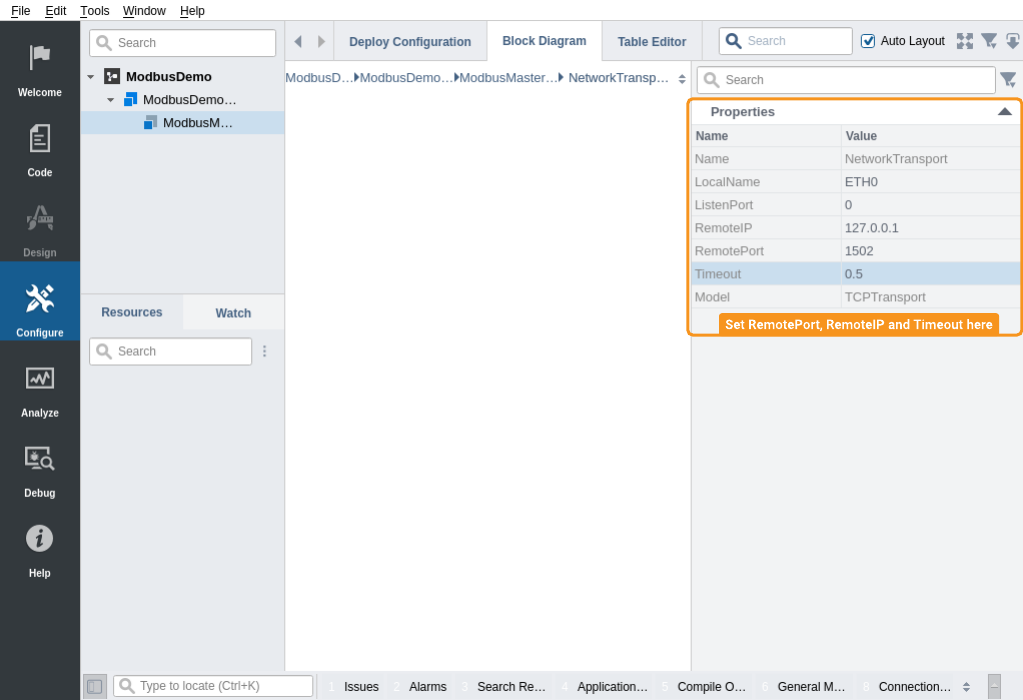Open the Code view in sidebar
1023x700 pixels.
[x=40, y=148]
